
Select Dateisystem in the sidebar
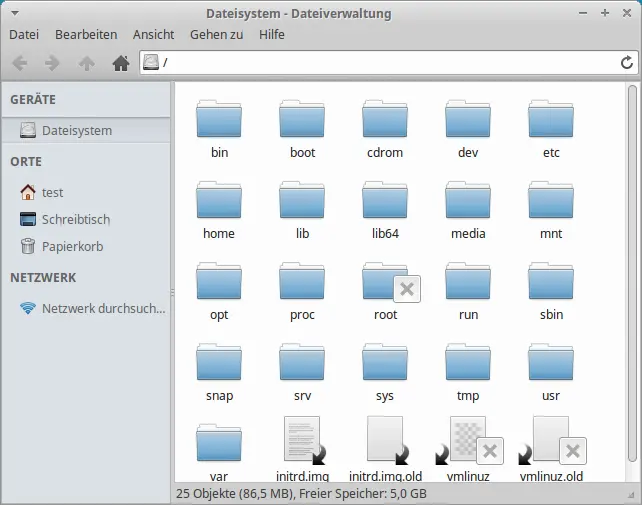(x=76, y=130)
